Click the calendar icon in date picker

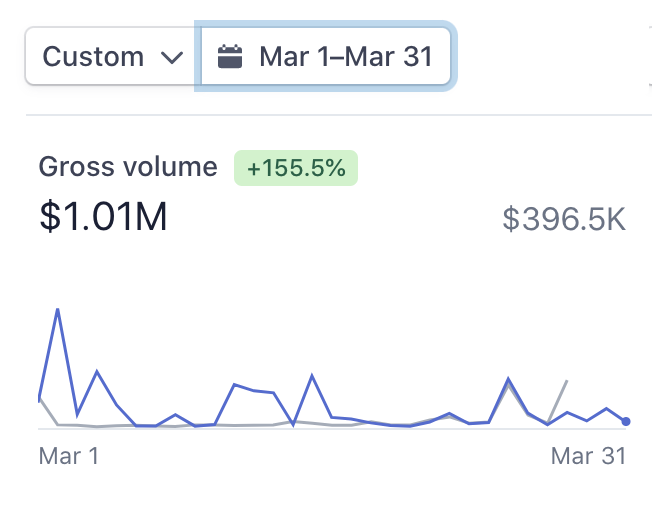230,56
